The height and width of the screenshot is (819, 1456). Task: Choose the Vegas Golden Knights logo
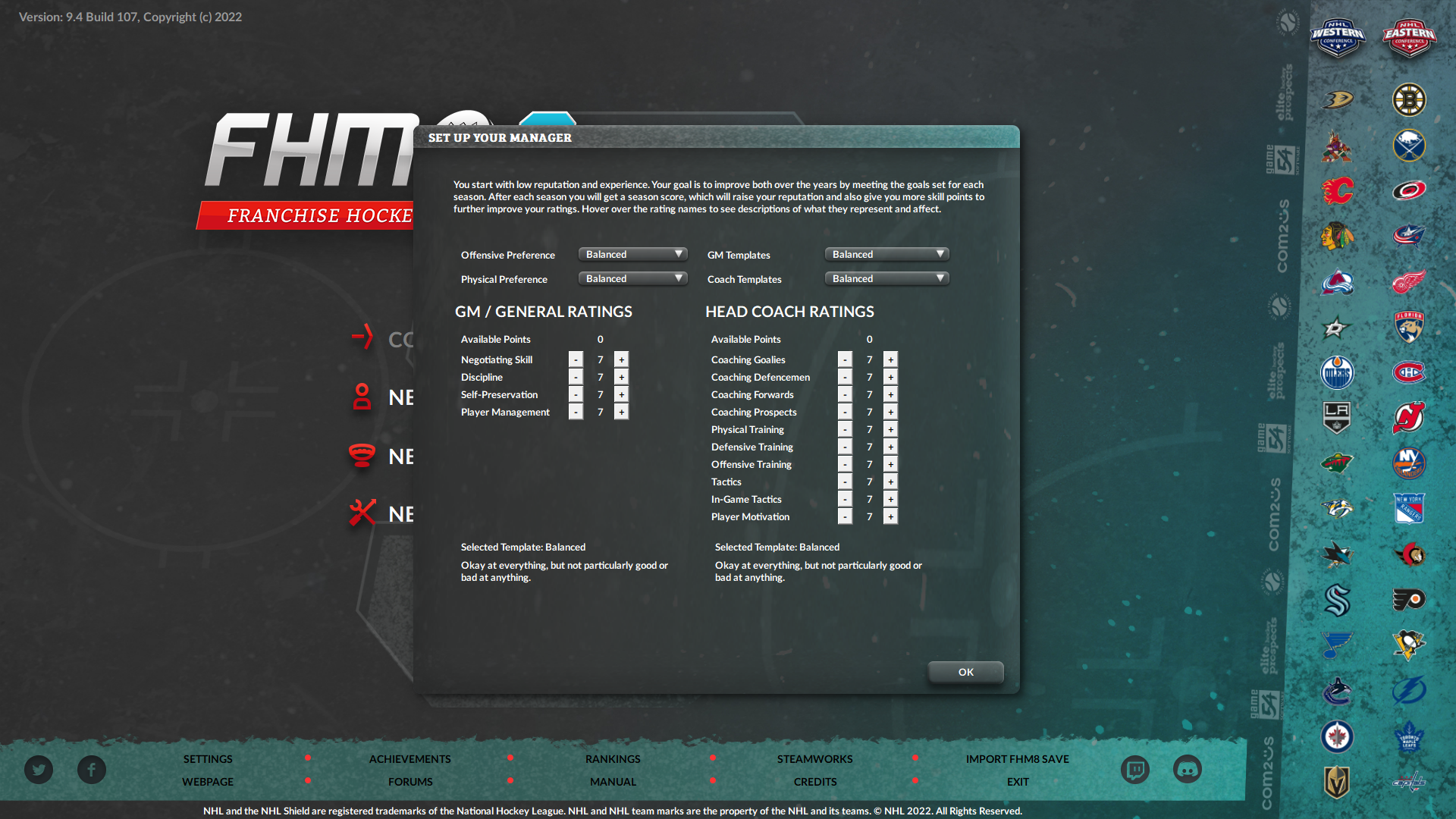click(x=1337, y=782)
